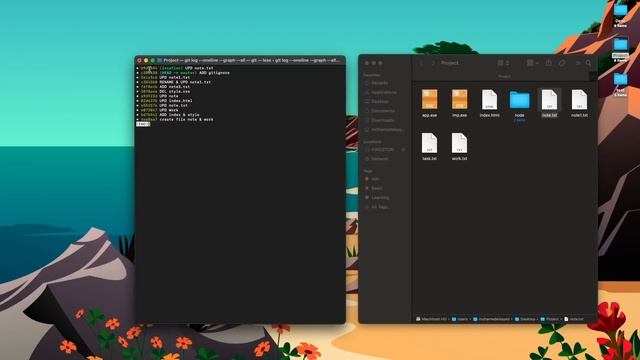Screen dimensions: 640x360
Task: Open Finder search
Action: pyautogui.click(x=589, y=63)
